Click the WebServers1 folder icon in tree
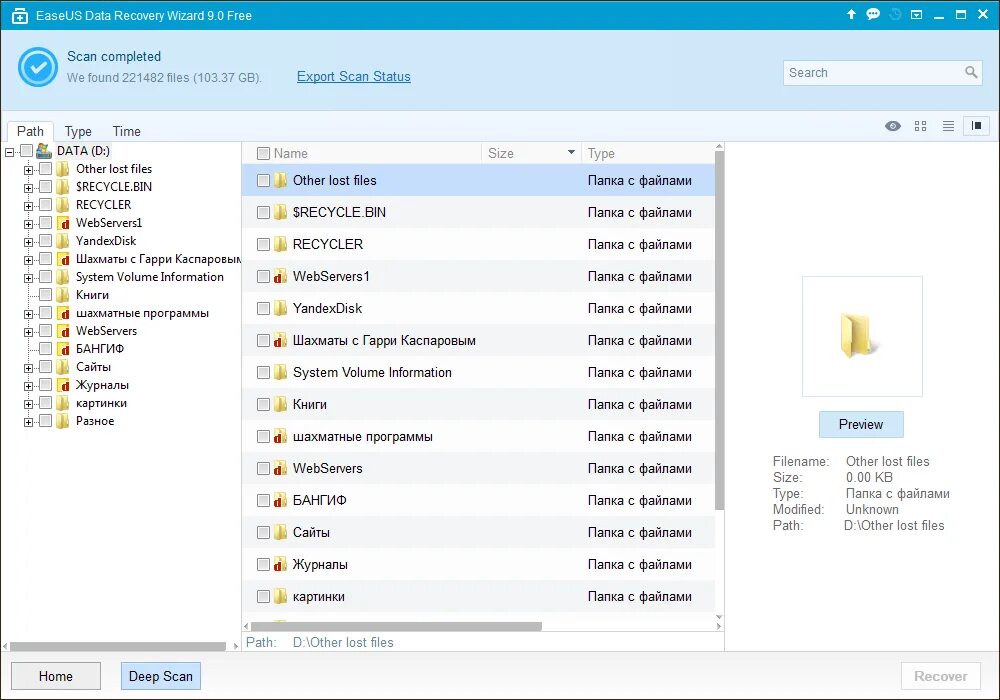1000x700 pixels. pos(62,223)
